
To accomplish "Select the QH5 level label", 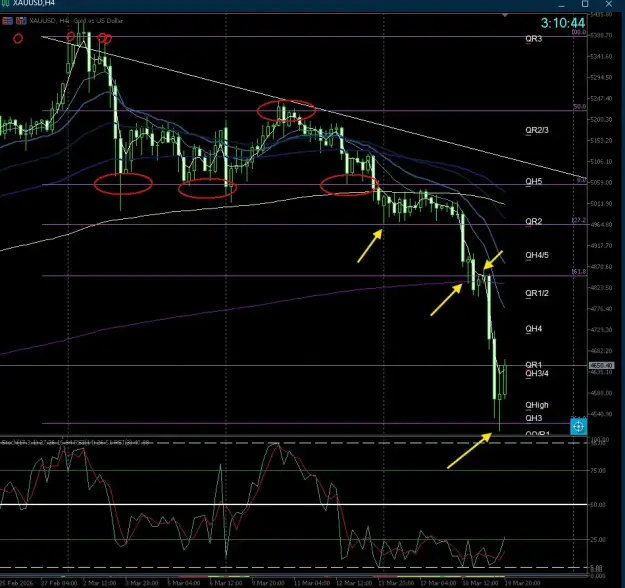I will (x=533, y=181).
